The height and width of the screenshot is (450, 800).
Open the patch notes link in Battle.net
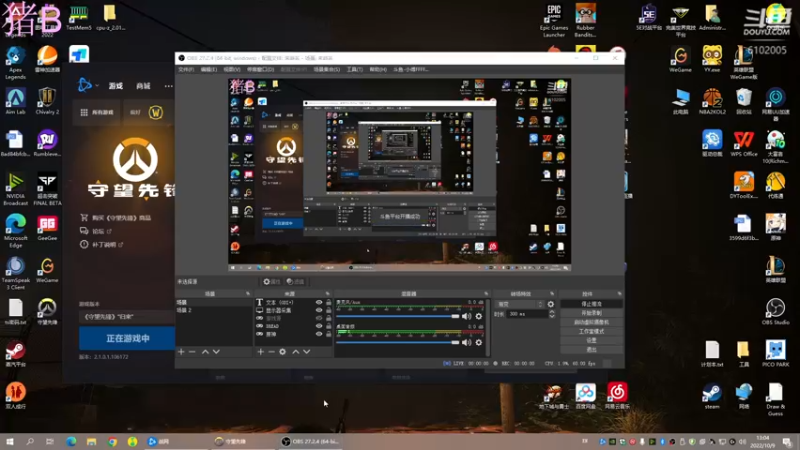click(102, 245)
